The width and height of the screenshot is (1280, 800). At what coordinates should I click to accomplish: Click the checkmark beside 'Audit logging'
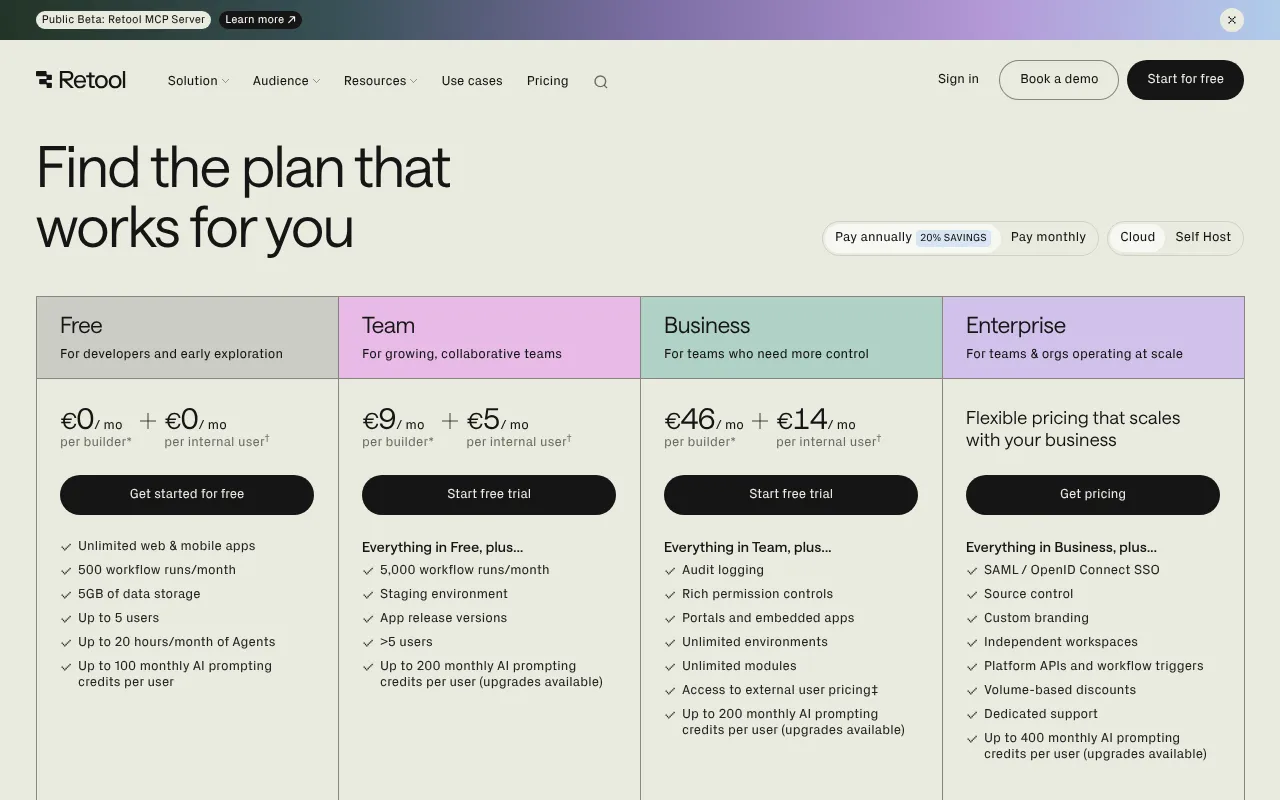[x=670, y=571]
